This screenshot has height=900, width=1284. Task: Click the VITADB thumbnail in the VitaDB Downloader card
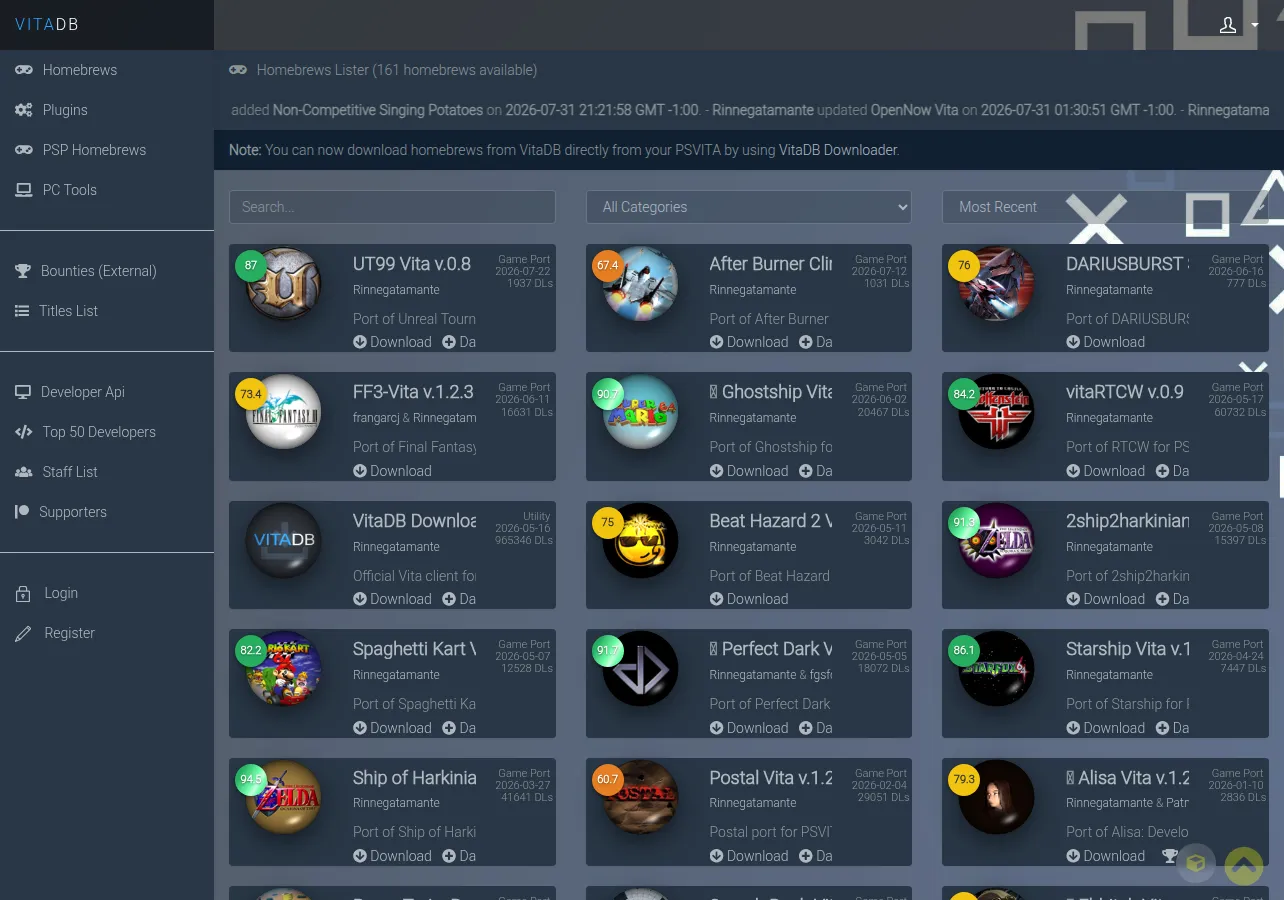click(x=284, y=541)
